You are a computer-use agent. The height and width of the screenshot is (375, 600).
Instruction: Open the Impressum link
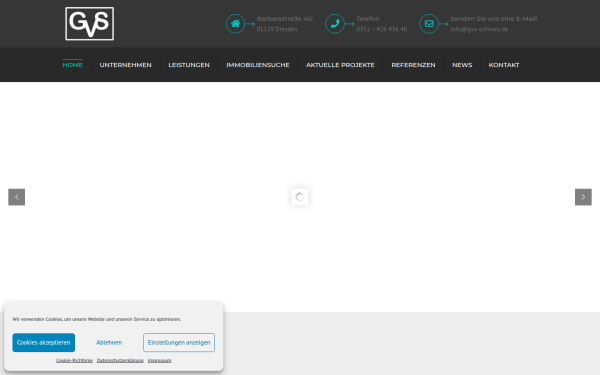click(x=160, y=360)
